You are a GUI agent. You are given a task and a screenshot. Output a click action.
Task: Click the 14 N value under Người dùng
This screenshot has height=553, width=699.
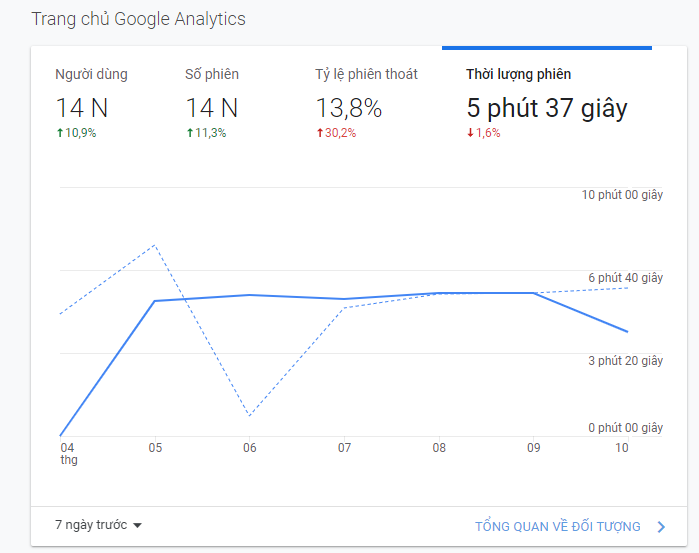click(82, 108)
